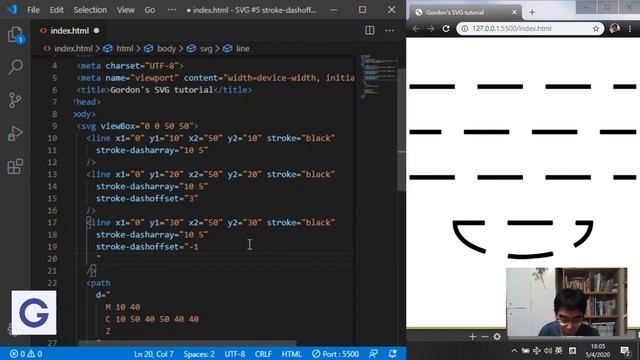Click the volume icon in system tray
This screenshot has width=640, height=360.
click(x=547, y=351)
